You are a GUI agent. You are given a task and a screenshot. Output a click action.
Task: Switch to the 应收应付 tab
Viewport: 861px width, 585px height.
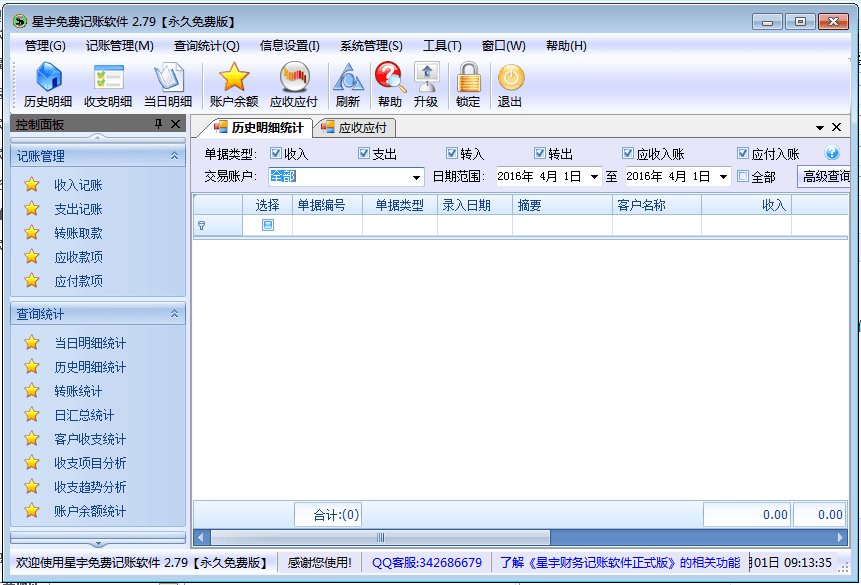coord(355,128)
